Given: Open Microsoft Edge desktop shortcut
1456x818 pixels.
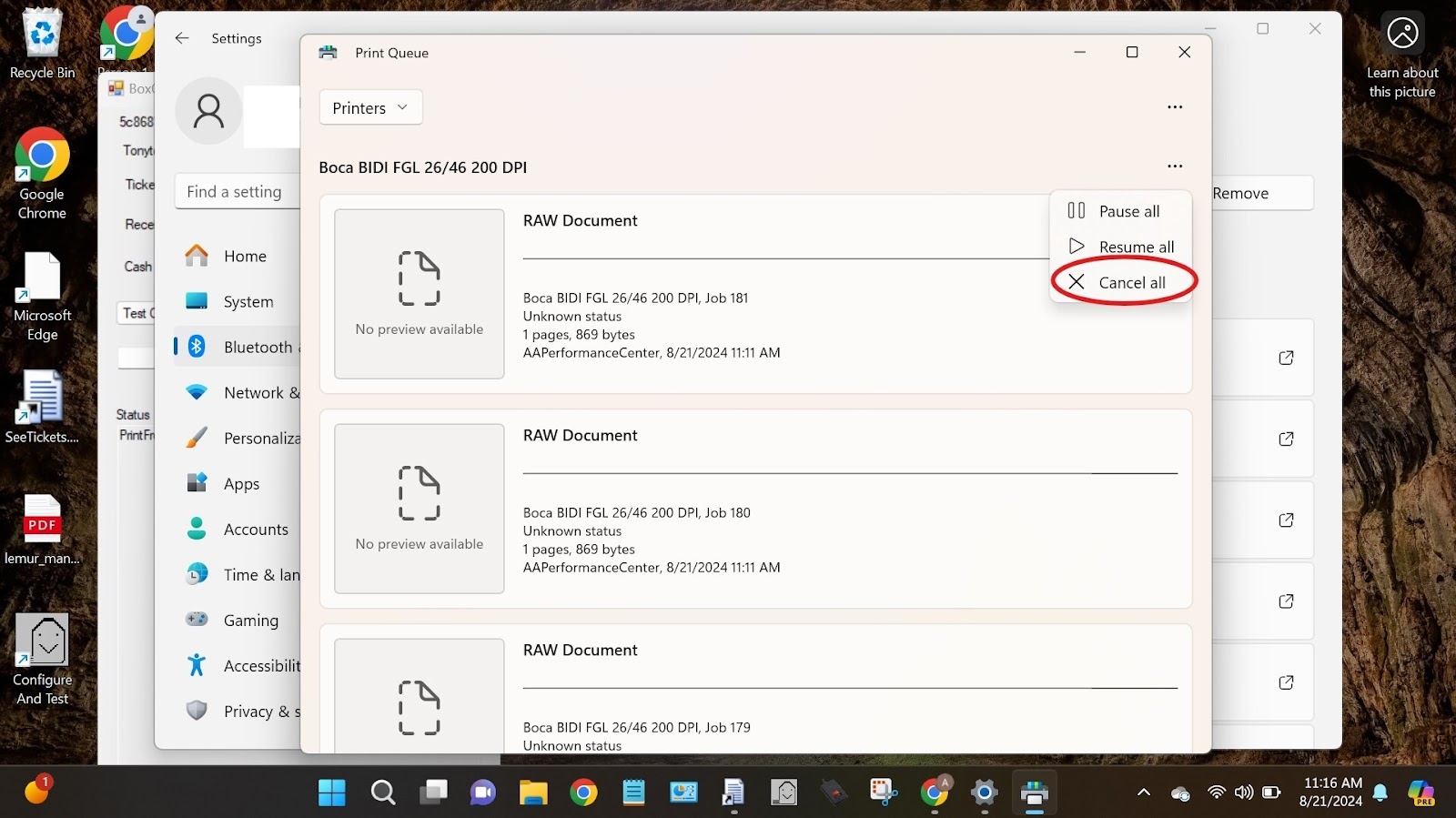Looking at the screenshot, I should [x=42, y=295].
